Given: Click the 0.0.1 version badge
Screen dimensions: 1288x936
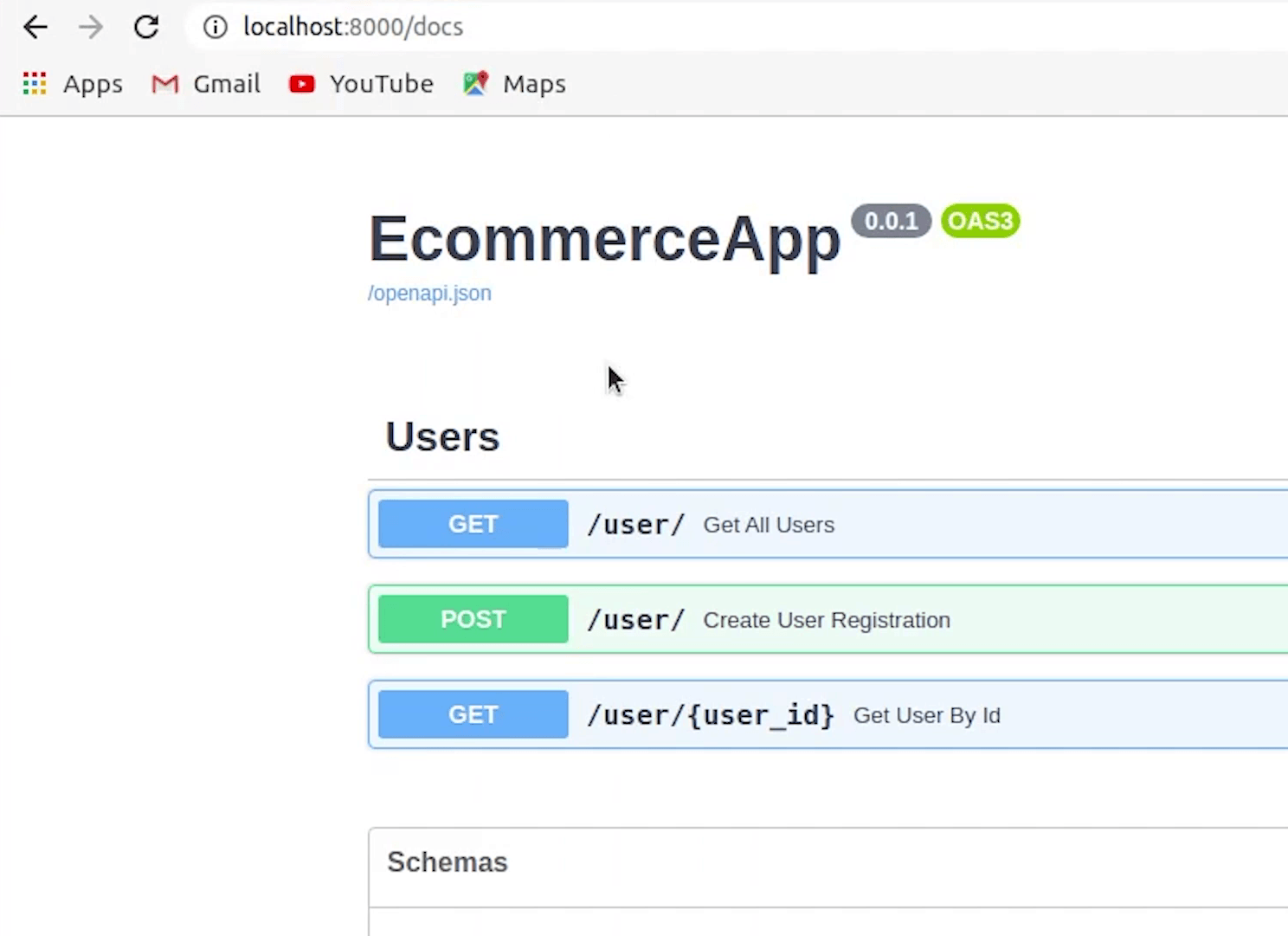Looking at the screenshot, I should click(x=891, y=222).
